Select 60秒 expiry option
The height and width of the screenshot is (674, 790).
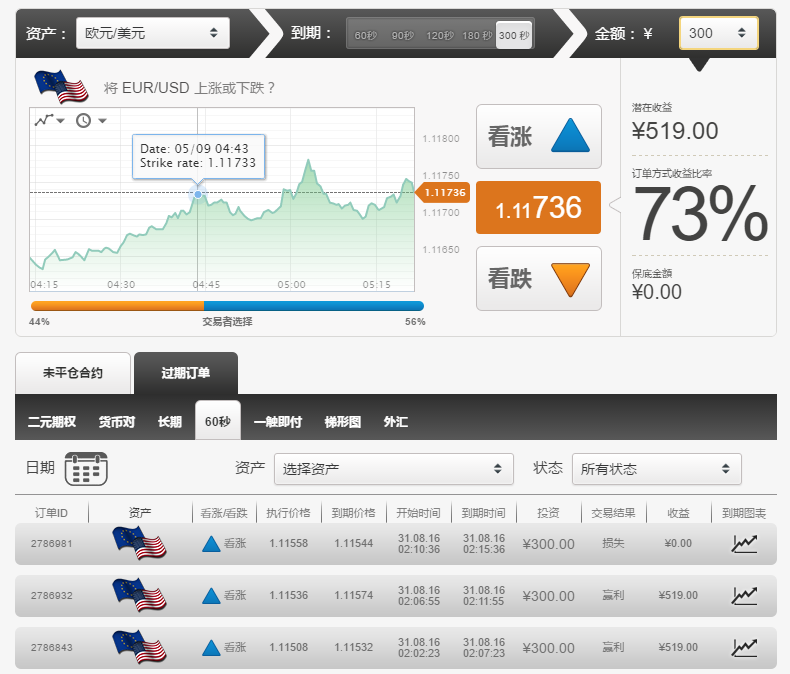pos(366,35)
